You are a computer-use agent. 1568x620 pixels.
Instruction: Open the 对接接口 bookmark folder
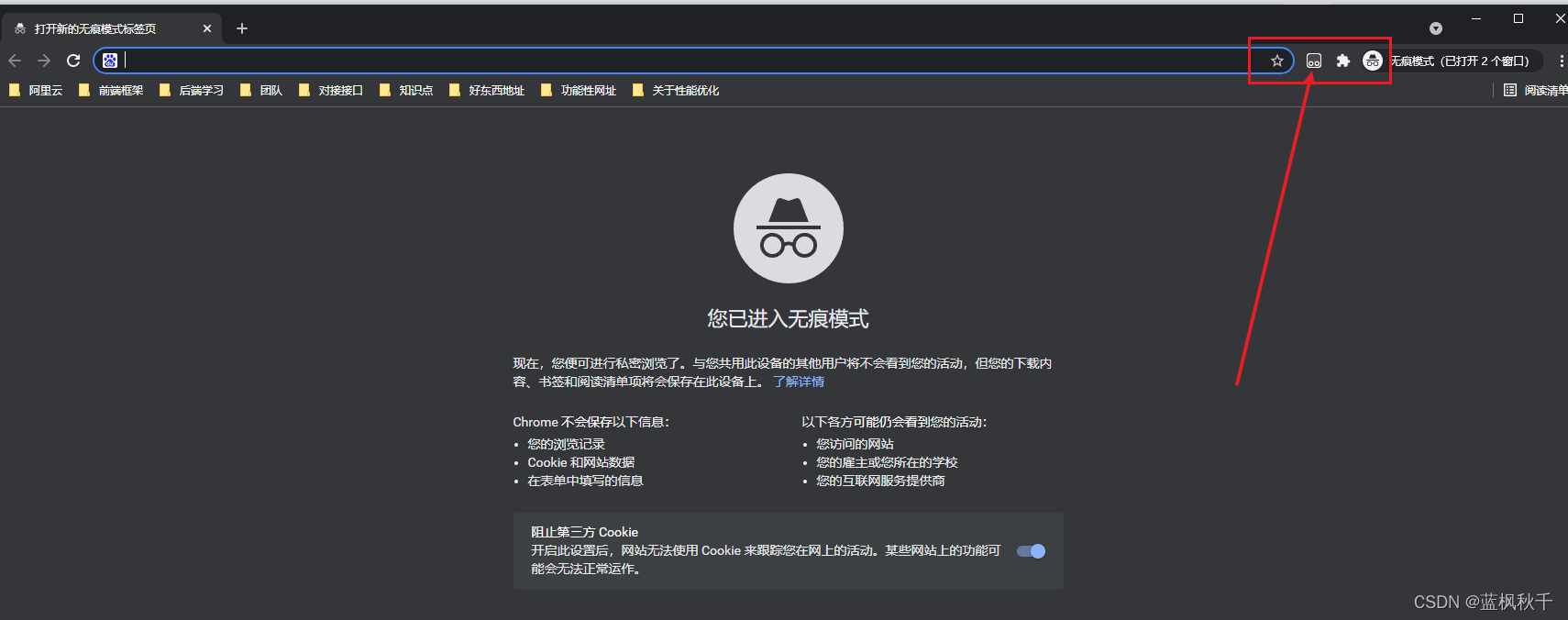click(x=331, y=90)
